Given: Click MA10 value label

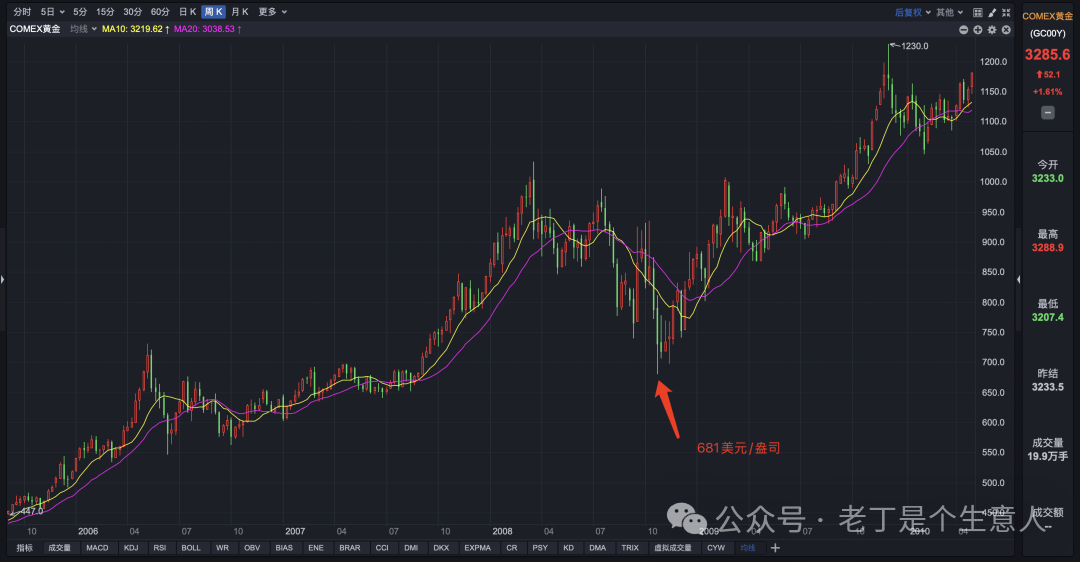Looking at the screenshot, I should 136,29.
